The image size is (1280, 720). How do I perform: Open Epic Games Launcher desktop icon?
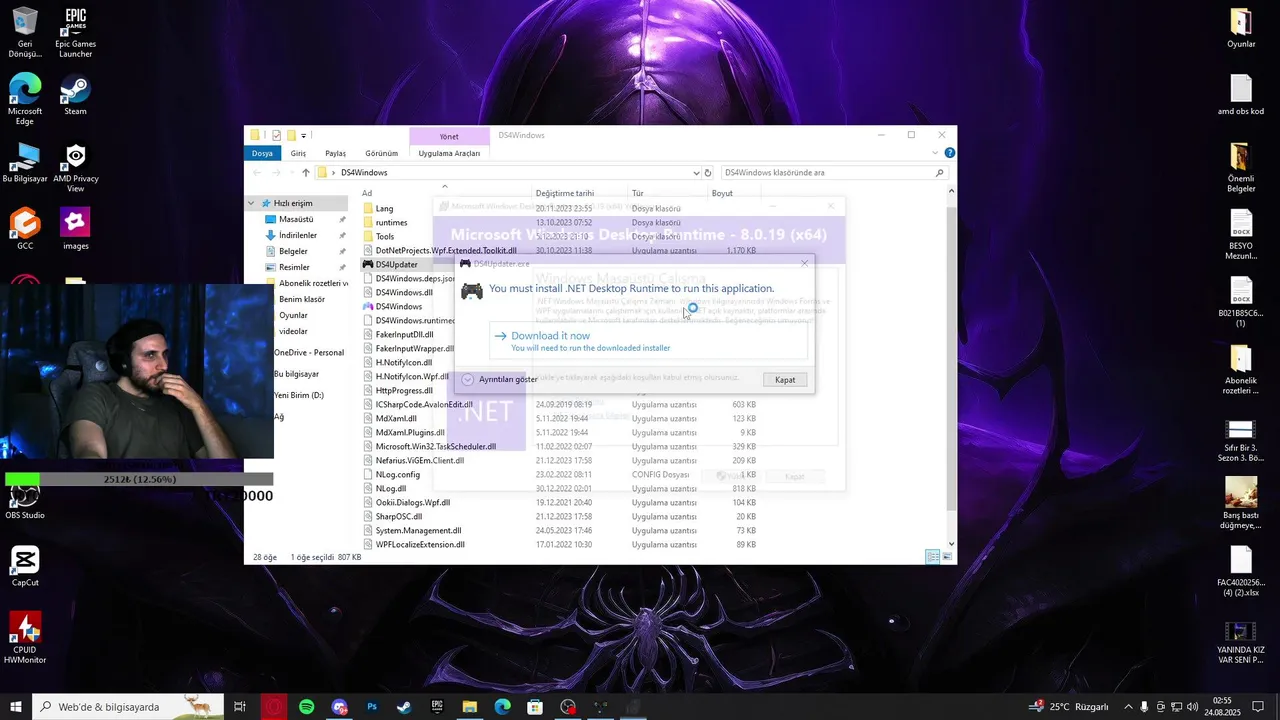point(75,33)
